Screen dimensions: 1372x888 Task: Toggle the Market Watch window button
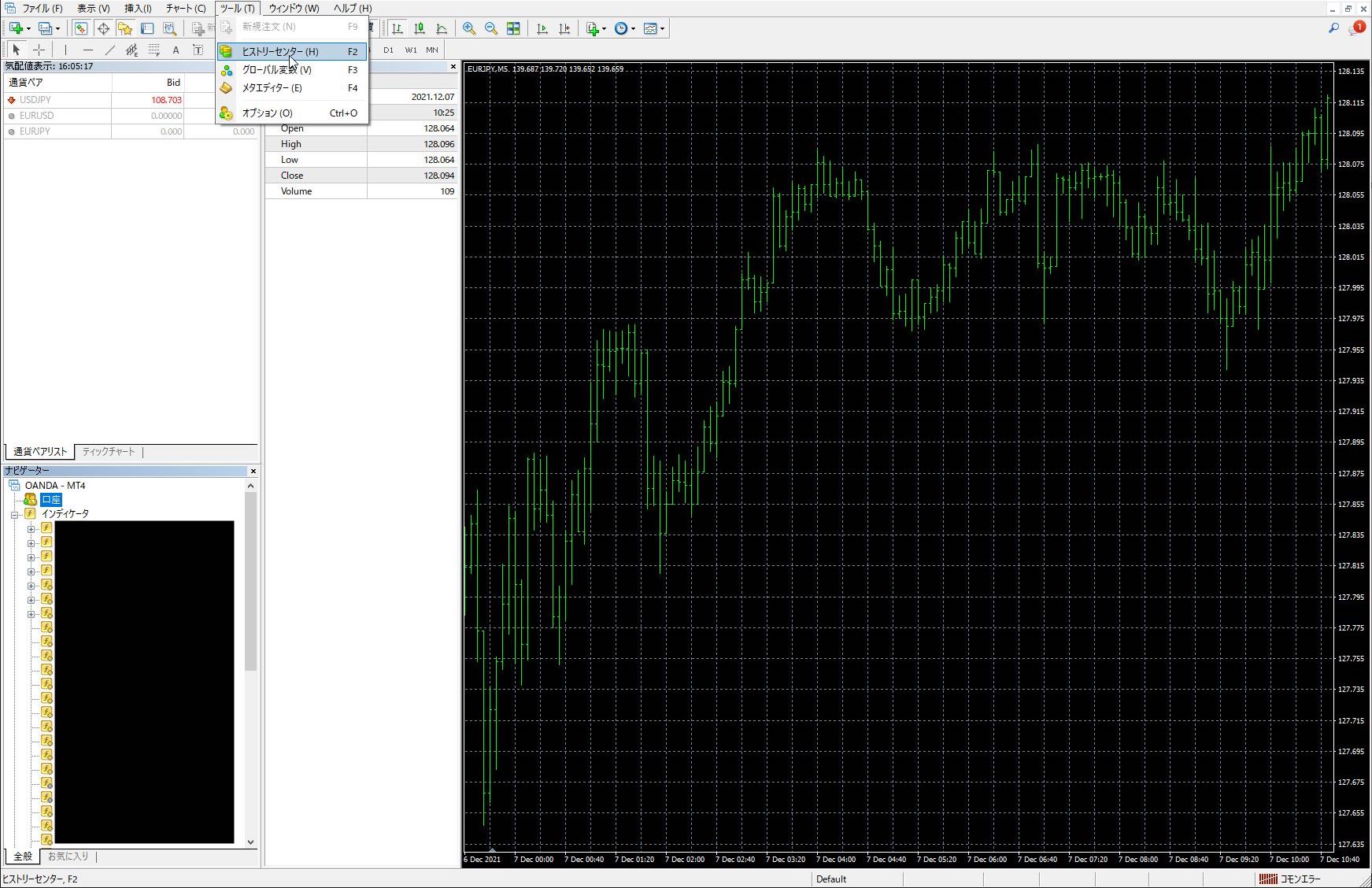click(x=80, y=29)
